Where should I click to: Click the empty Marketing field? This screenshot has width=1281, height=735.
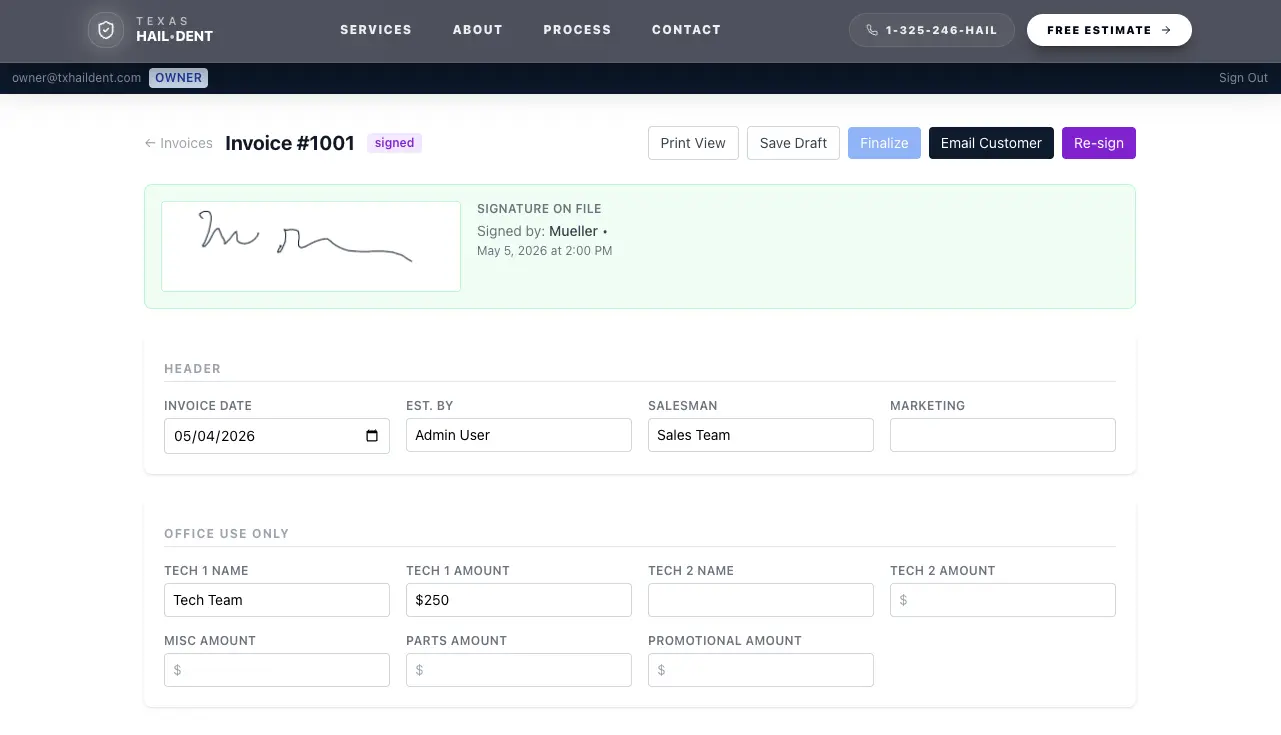1003,435
